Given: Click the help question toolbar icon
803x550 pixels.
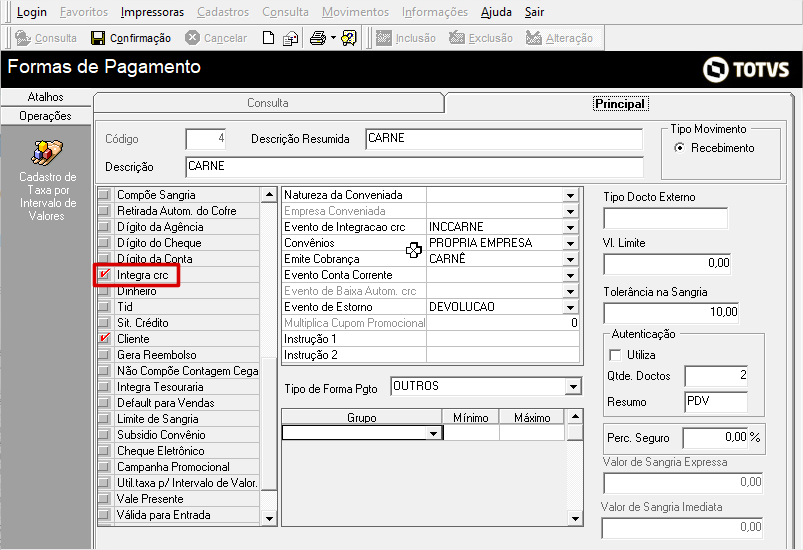Looking at the screenshot, I should coord(349,38).
